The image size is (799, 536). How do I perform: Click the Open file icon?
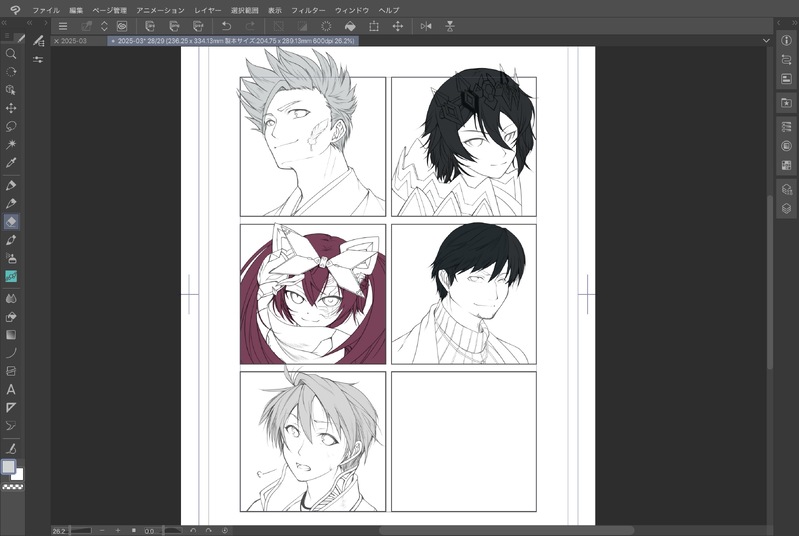[174, 26]
